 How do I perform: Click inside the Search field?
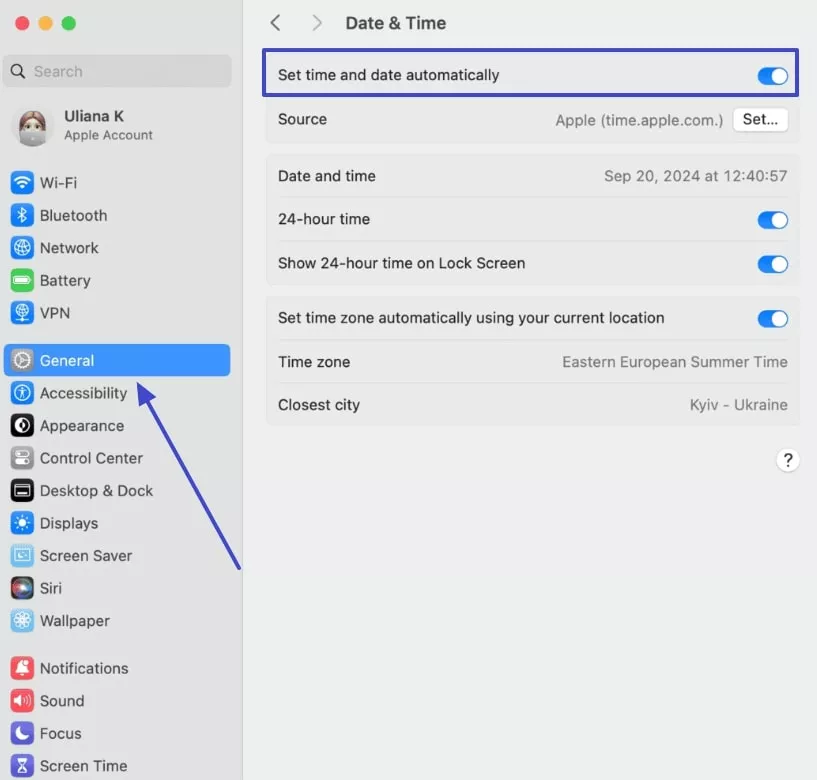(117, 71)
